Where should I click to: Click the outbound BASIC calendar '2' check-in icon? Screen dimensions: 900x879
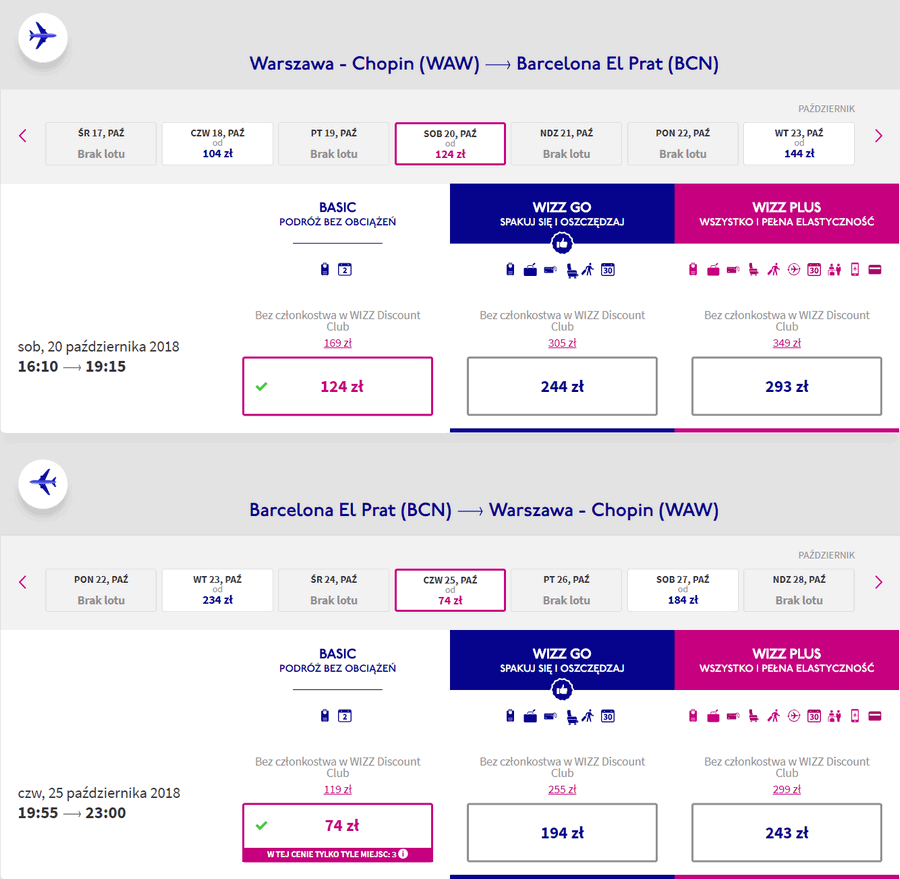[x=344, y=269]
